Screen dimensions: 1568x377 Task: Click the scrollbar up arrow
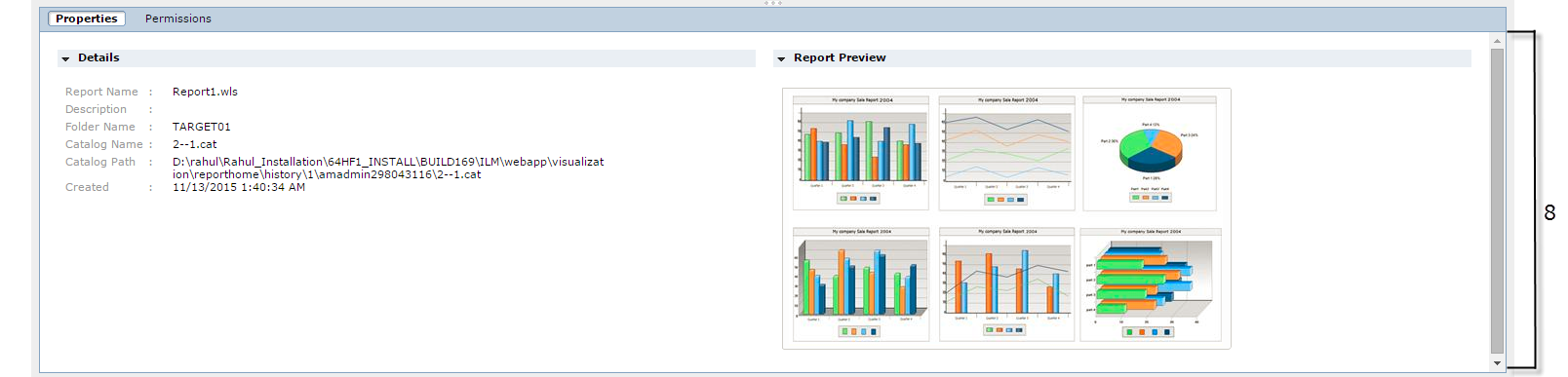point(1497,41)
